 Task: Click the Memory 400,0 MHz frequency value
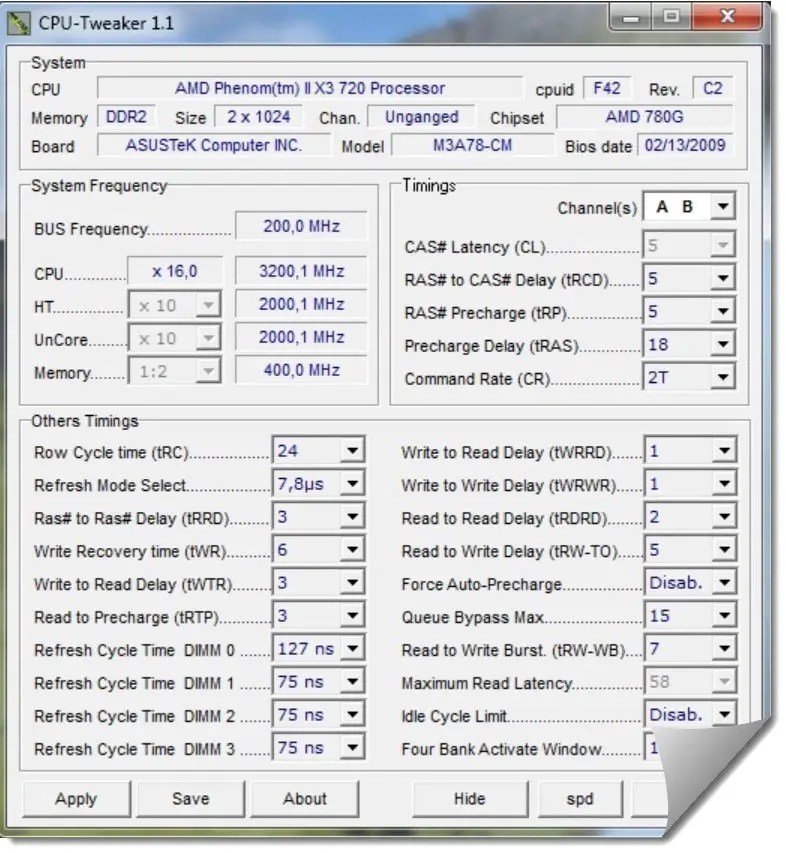[301, 370]
